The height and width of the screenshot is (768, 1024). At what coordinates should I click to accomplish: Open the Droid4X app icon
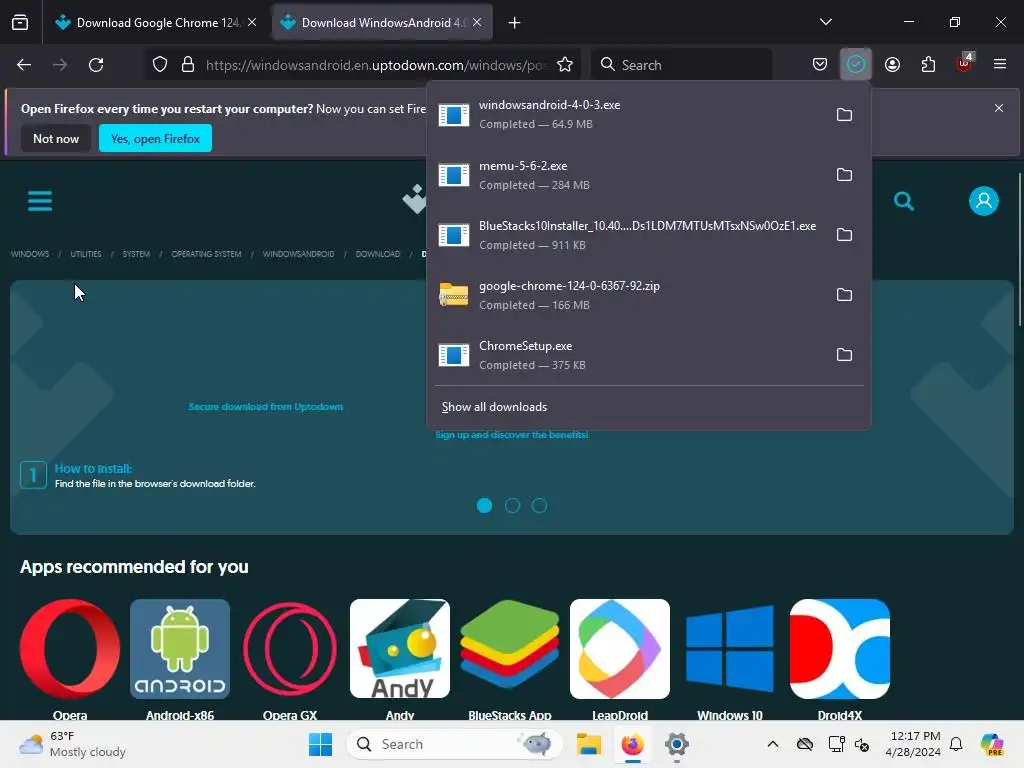840,649
